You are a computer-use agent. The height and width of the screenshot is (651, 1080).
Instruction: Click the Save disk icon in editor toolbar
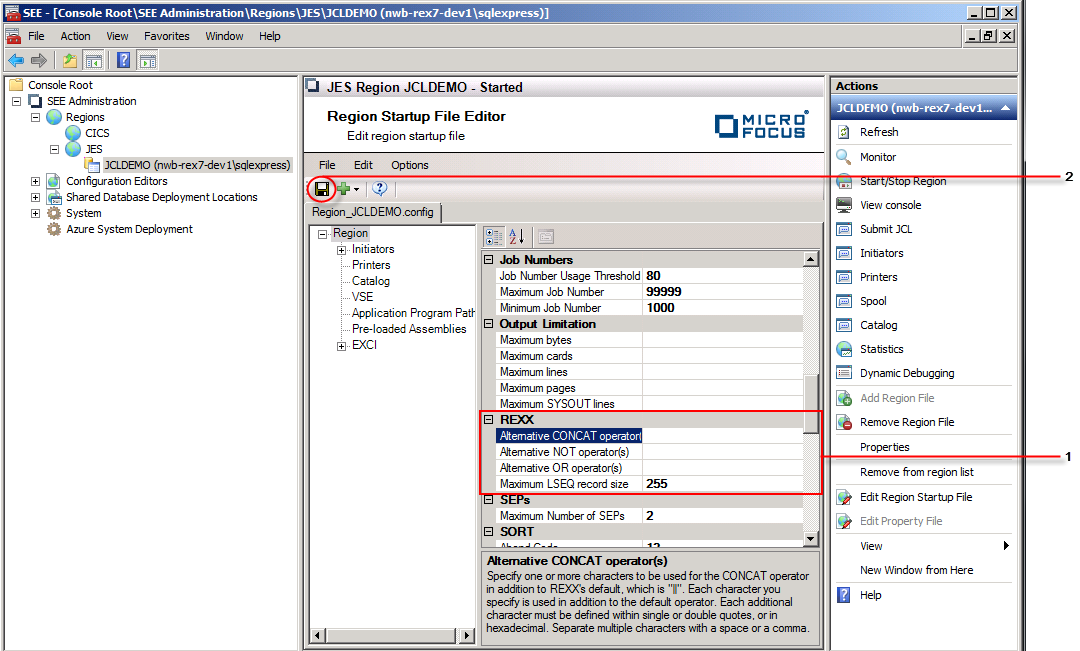coord(321,188)
